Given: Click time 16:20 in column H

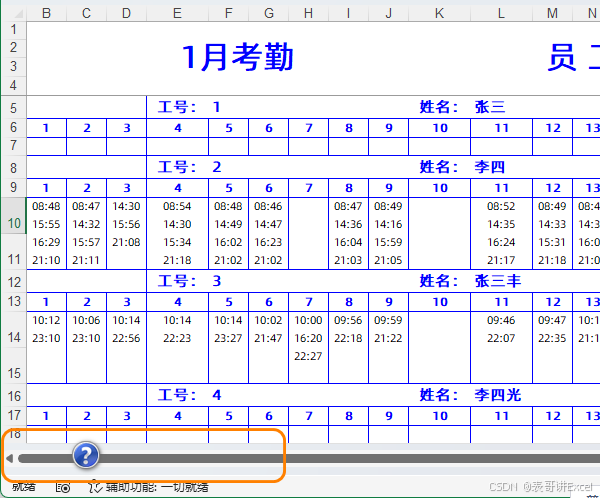Looking at the screenshot, I should [x=308, y=338].
